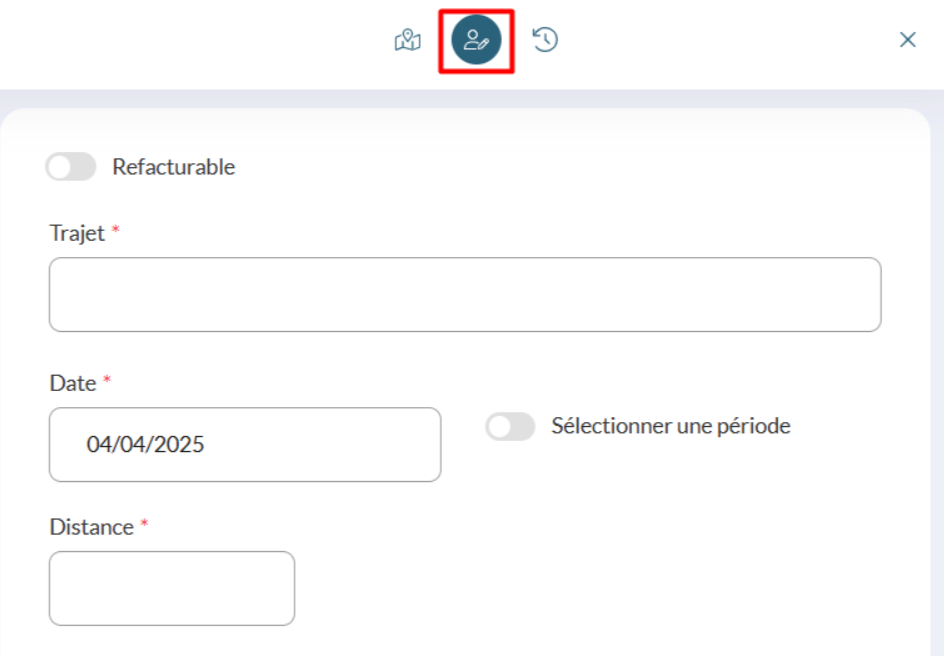Enable the Refacturable switch
The image size is (944, 656).
(71, 167)
